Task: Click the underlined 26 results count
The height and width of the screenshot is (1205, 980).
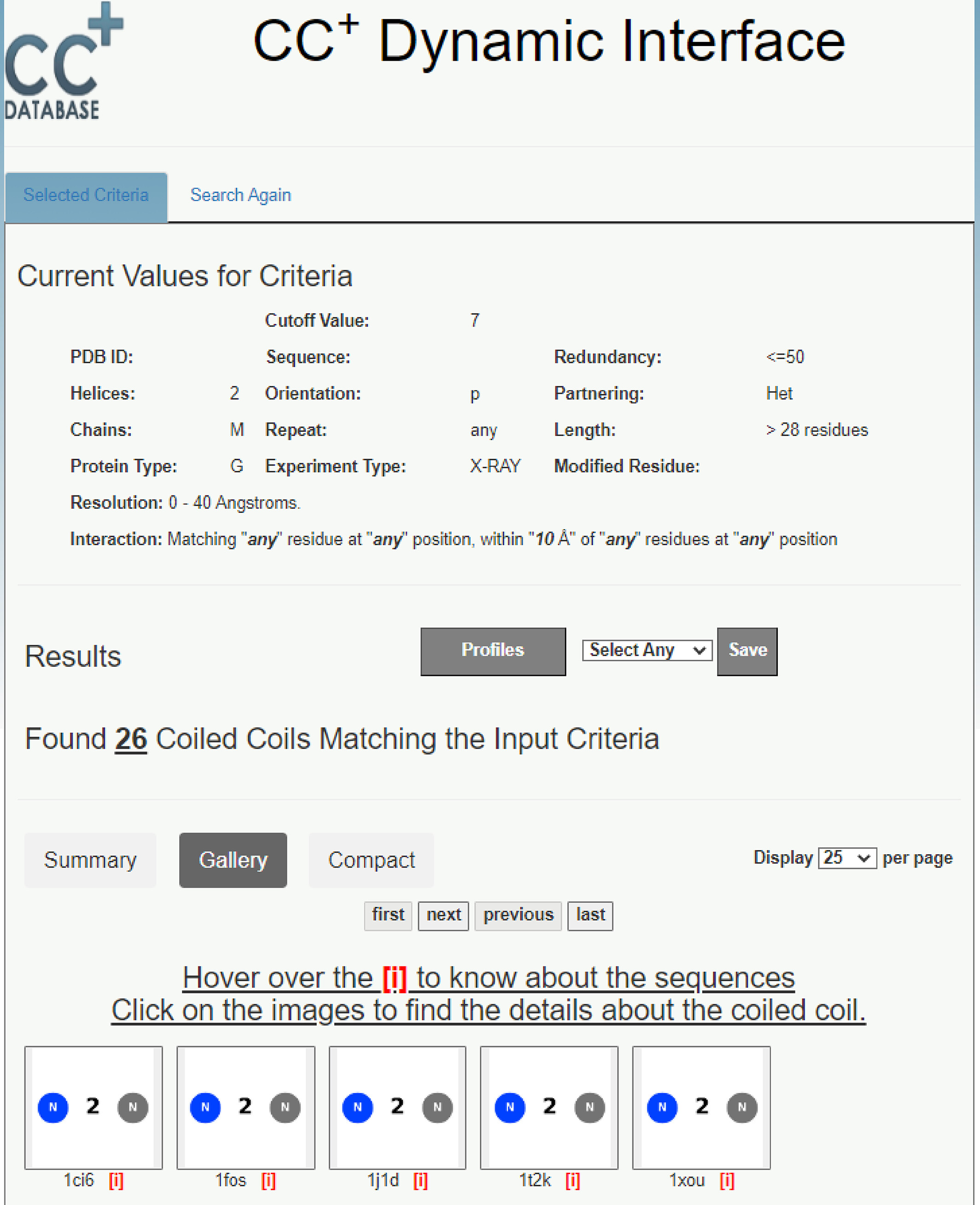Action: click(131, 739)
